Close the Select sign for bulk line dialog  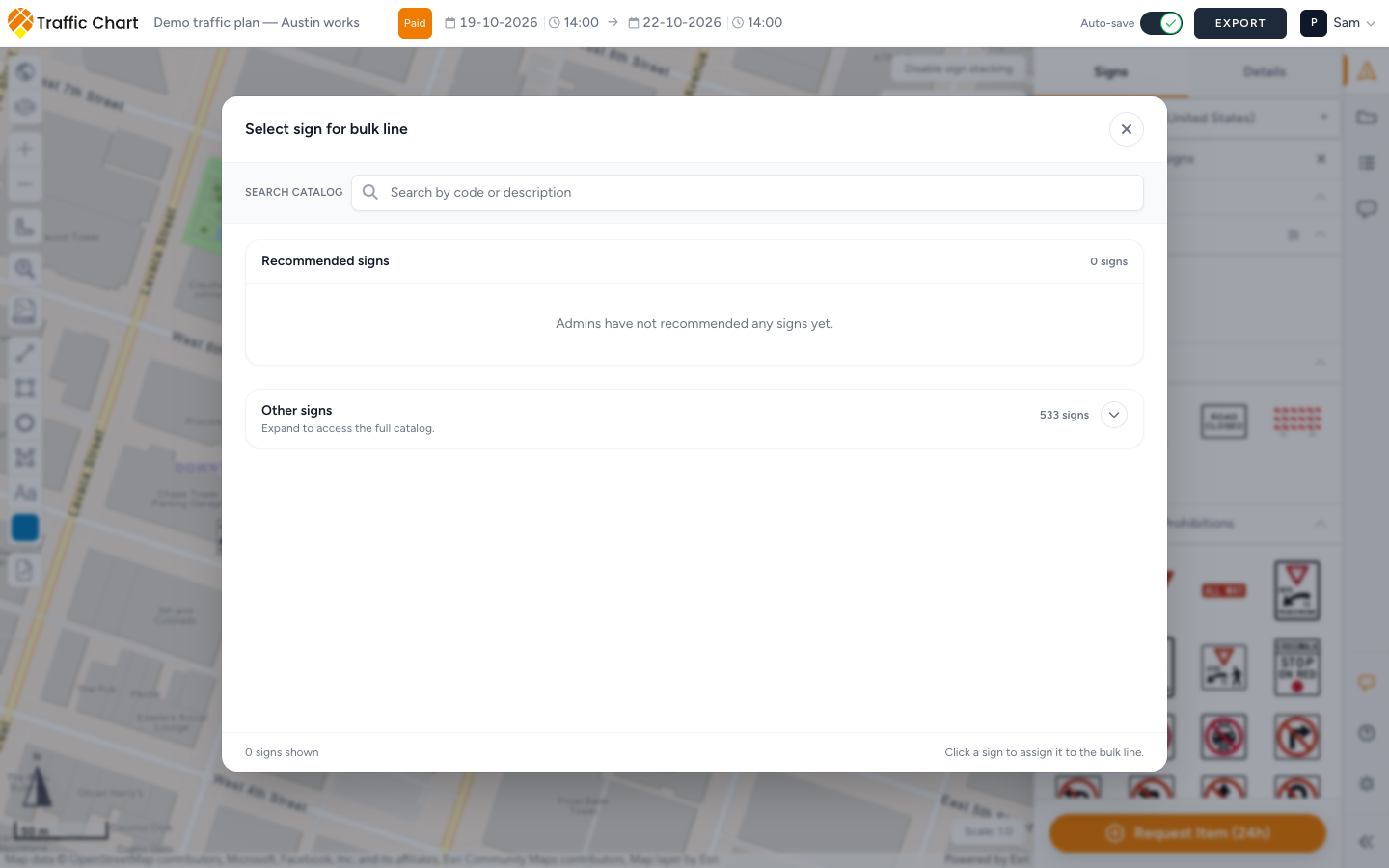coord(1127,129)
